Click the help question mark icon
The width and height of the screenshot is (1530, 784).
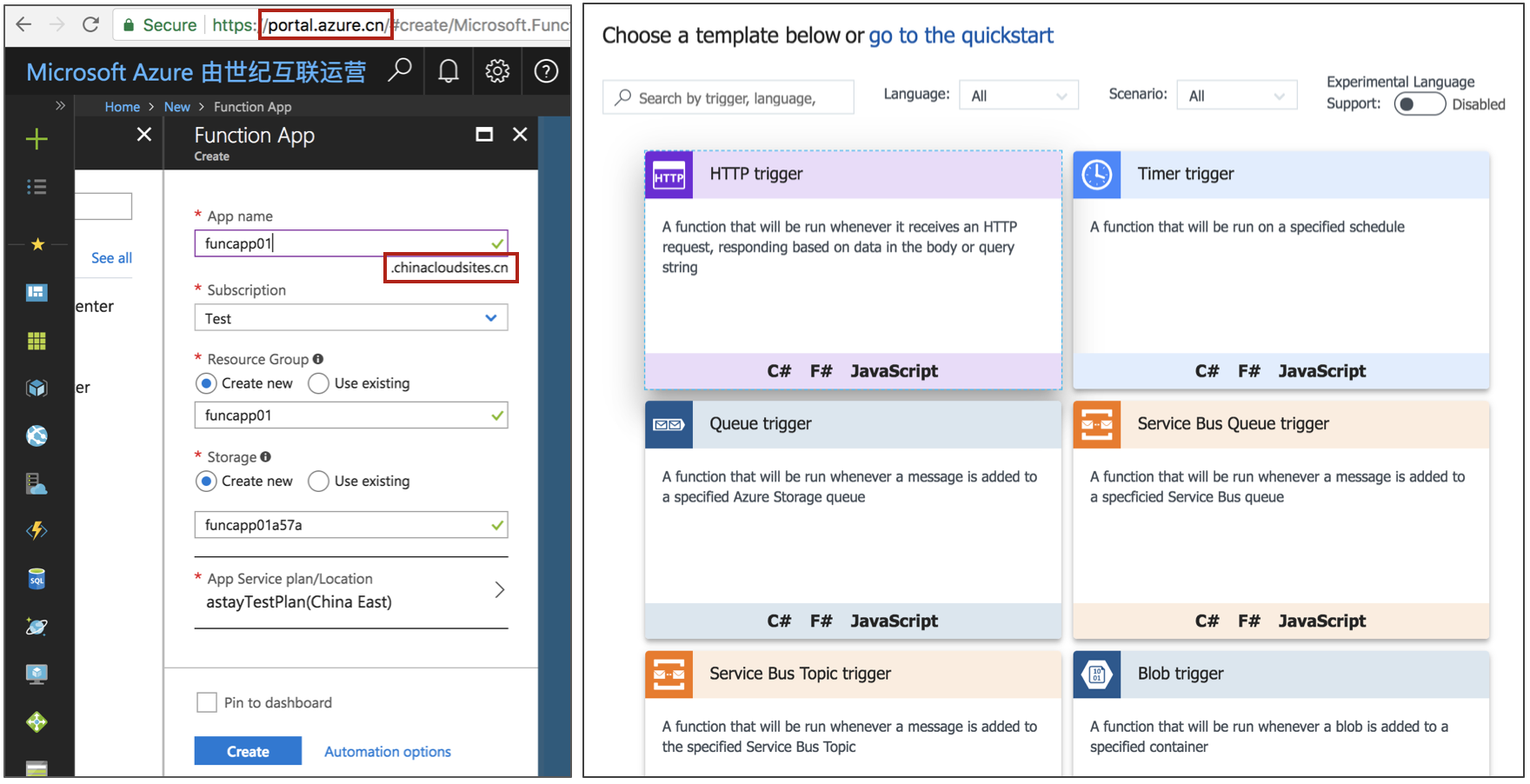click(x=546, y=71)
